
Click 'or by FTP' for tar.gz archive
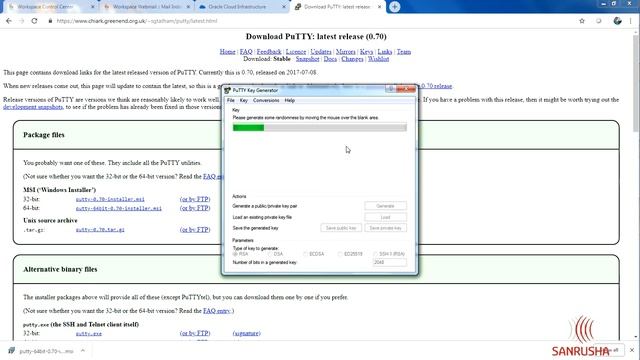(195, 230)
